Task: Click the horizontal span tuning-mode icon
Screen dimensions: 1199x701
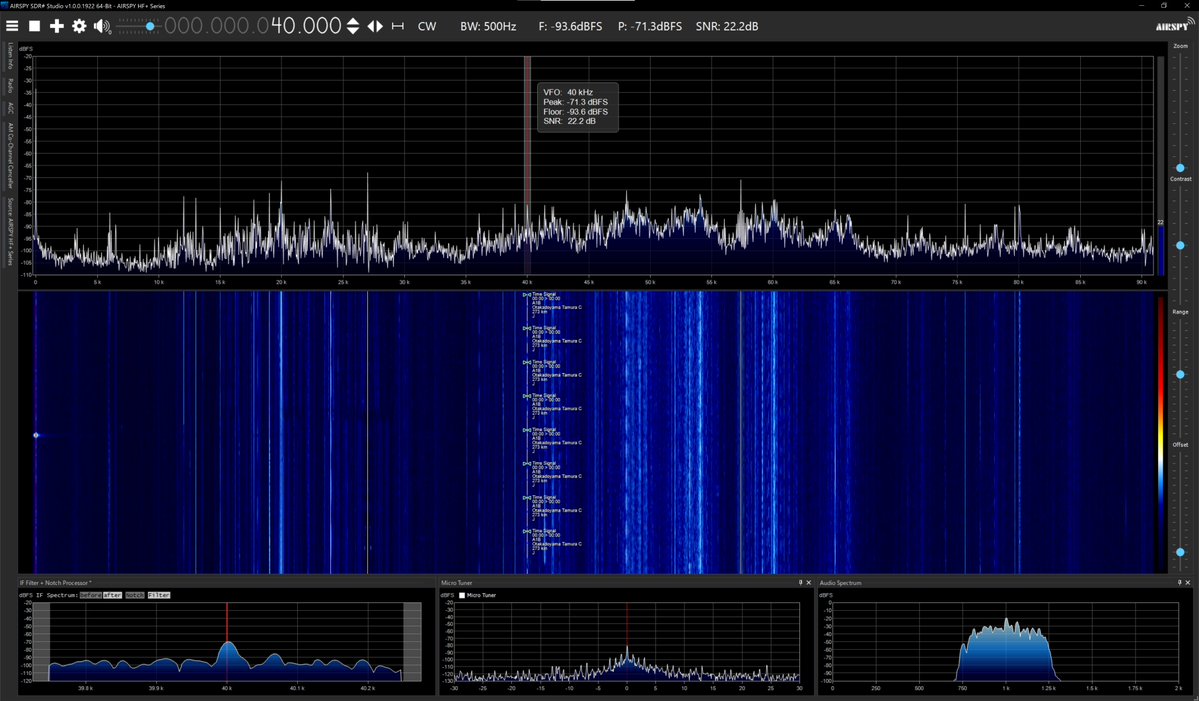Action: (x=398, y=26)
